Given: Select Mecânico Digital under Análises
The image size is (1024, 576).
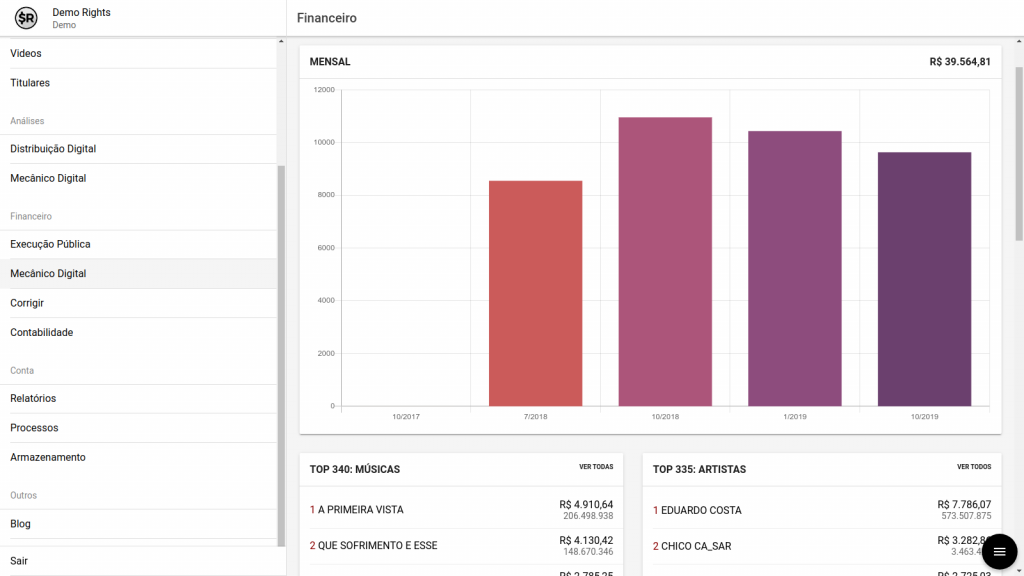Looking at the screenshot, I should click(48, 178).
